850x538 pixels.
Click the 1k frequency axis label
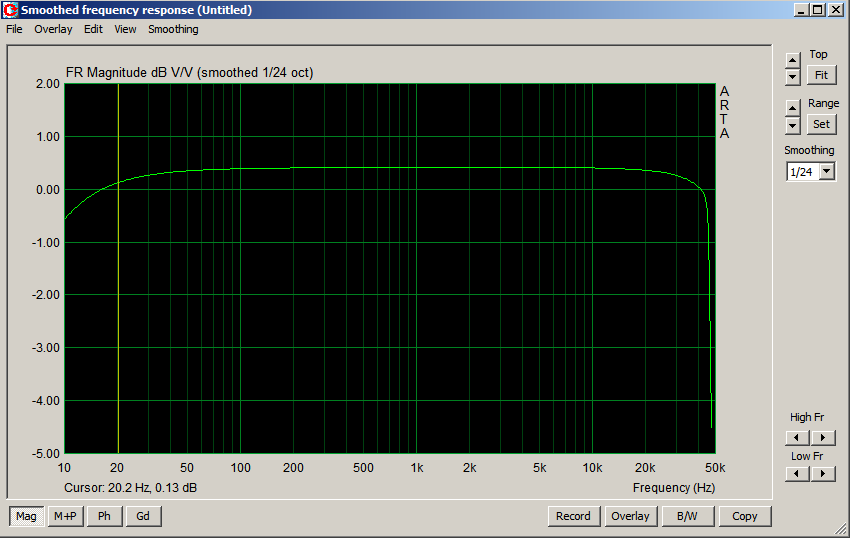click(x=416, y=468)
